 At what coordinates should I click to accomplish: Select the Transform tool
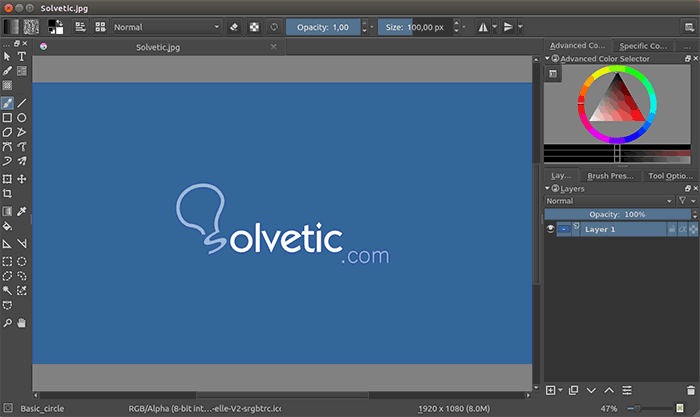(x=7, y=179)
